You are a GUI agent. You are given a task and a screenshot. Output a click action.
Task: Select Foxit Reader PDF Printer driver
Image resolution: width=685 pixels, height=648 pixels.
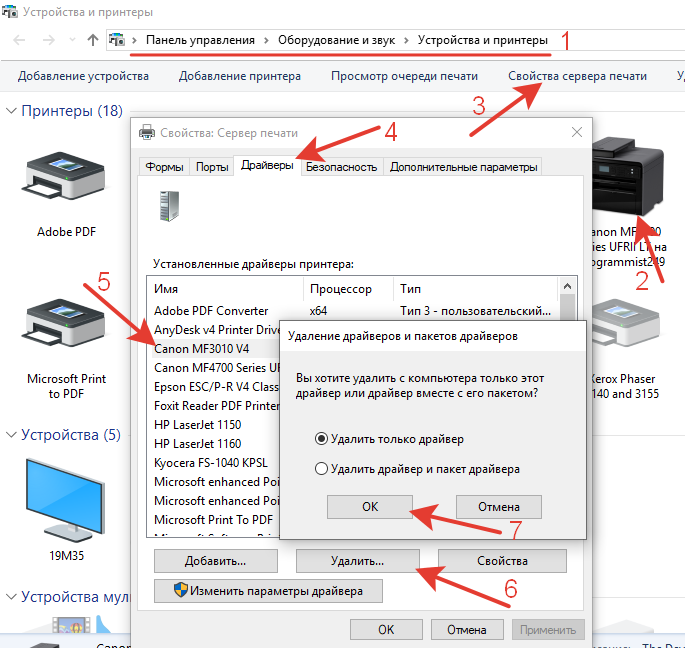tap(216, 406)
